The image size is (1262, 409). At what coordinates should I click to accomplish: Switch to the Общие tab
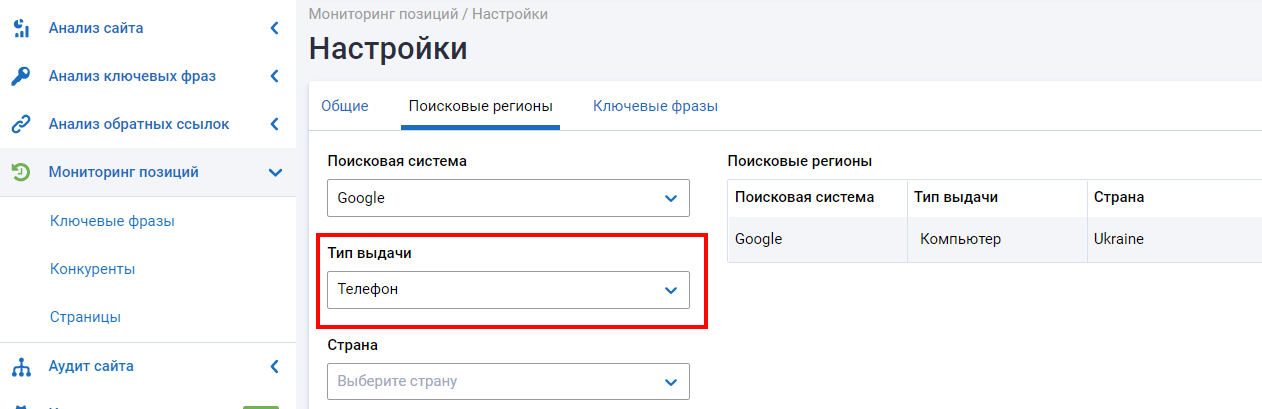click(x=344, y=106)
